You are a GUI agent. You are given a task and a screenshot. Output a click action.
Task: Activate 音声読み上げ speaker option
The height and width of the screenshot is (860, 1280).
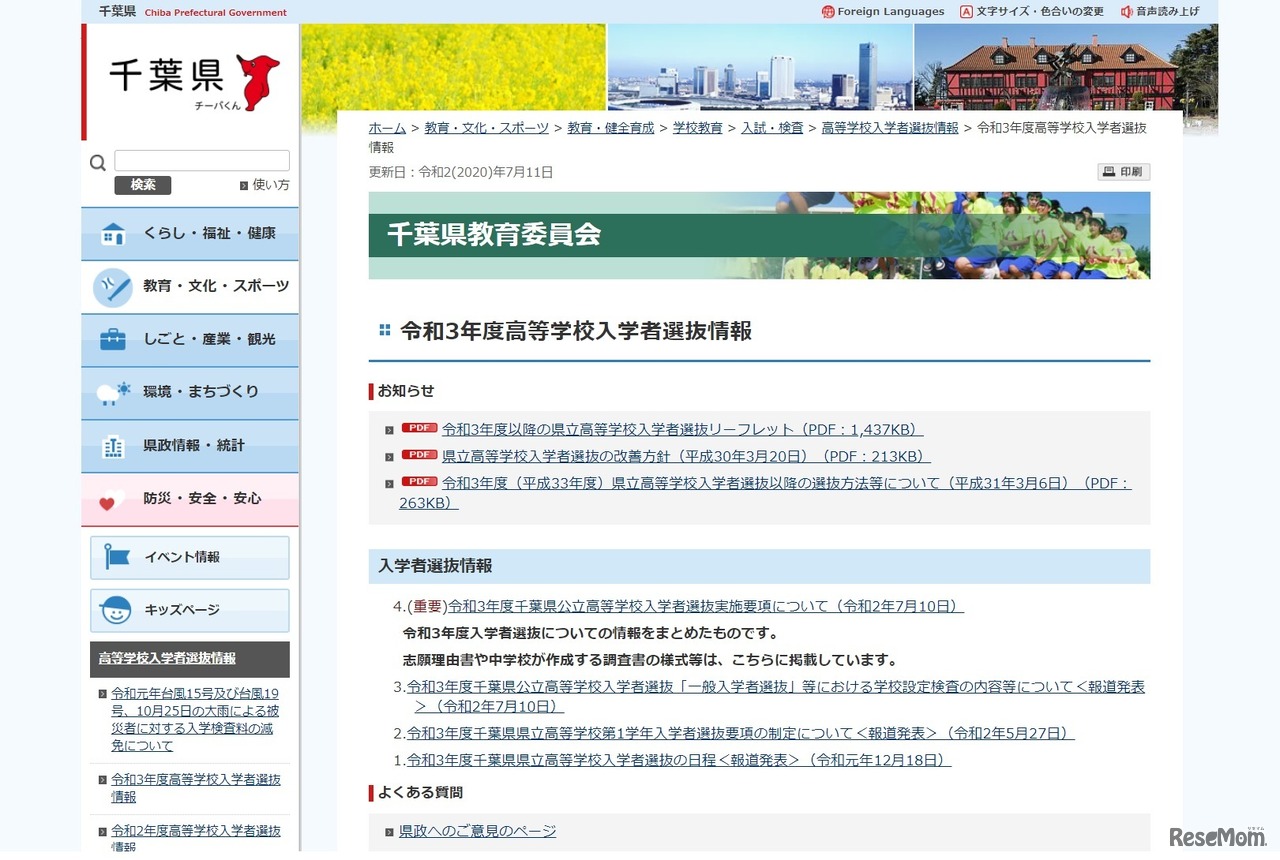point(1160,12)
